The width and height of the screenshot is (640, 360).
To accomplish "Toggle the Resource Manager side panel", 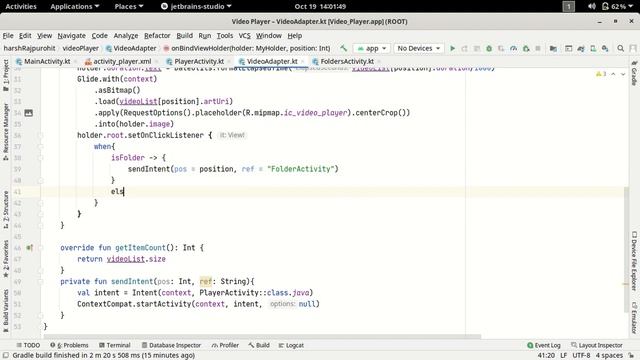I will [x=6, y=131].
